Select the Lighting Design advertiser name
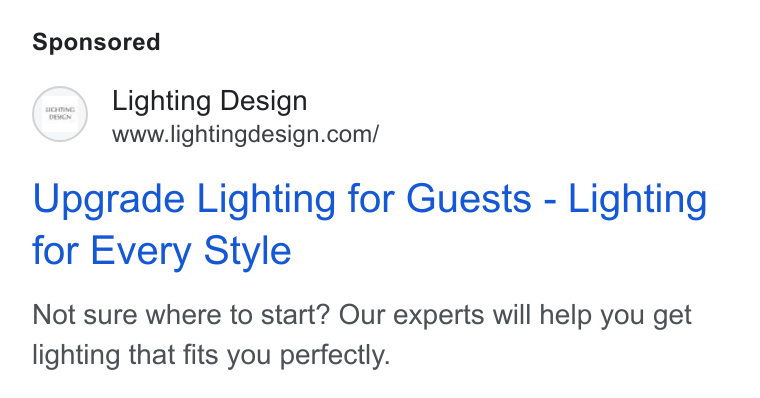Image resolution: width=760 pixels, height=398 pixels. (x=209, y=101)
